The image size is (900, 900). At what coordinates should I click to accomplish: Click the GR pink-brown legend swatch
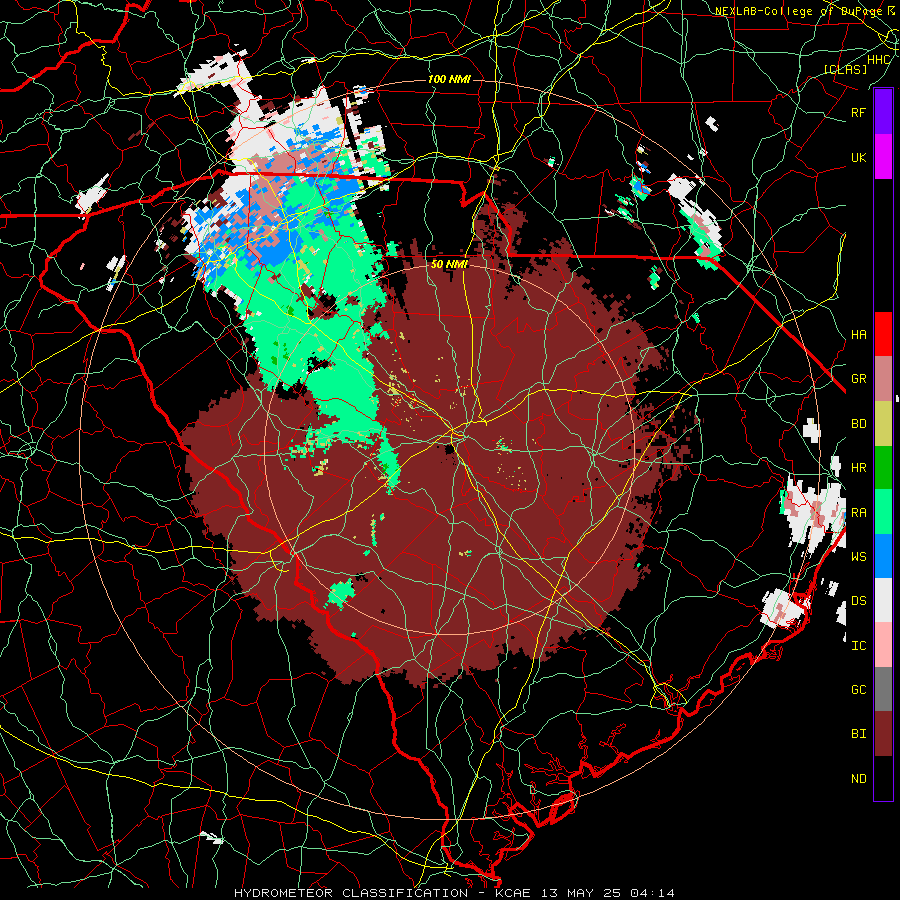click(x=883, y=379)
